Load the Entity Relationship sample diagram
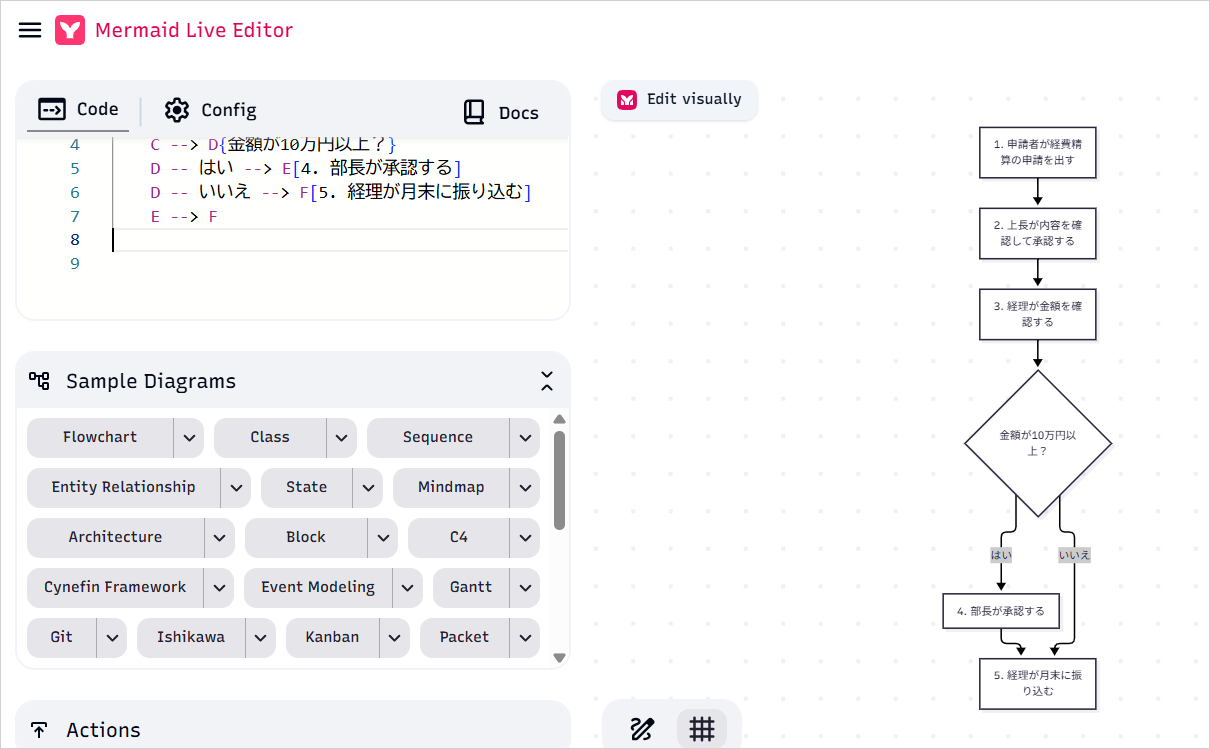 (124, 487)
